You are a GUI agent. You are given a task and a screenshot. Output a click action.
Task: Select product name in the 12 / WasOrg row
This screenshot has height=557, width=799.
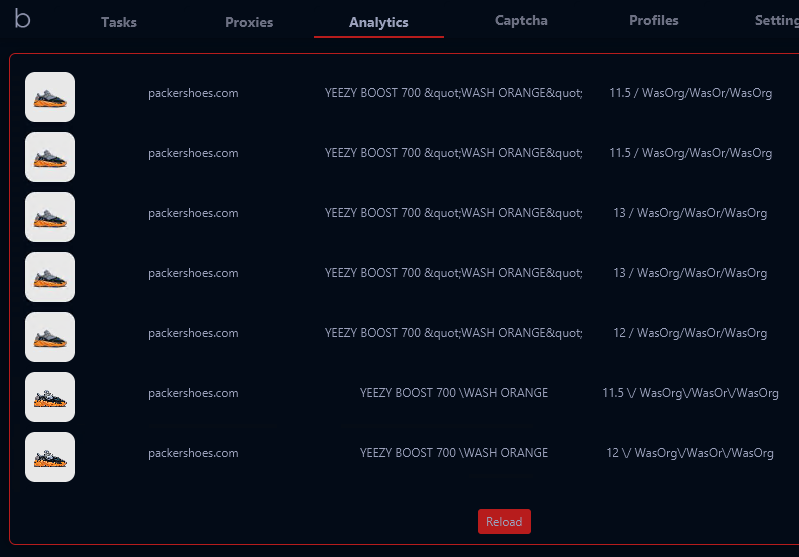click(454, 333)
